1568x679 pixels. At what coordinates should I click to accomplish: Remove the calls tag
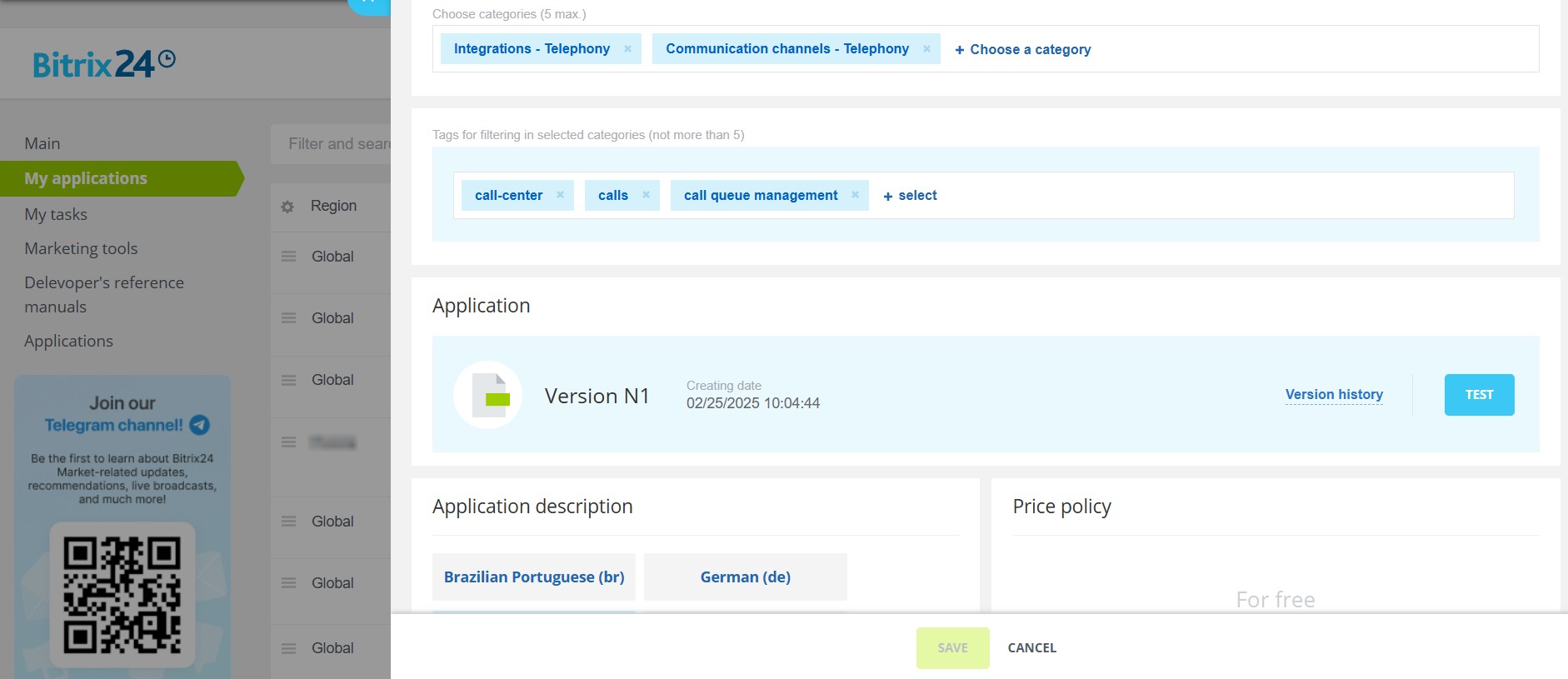click(x=646, y=195)
